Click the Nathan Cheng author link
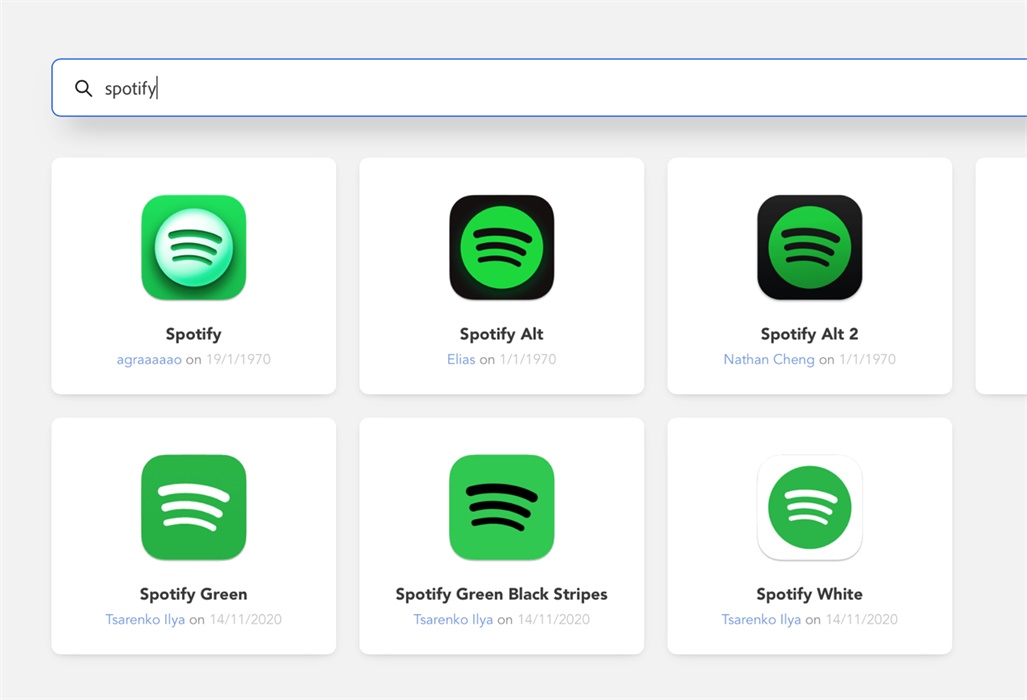This screenshot has height=700, width=1027. [x=769, y=359]
